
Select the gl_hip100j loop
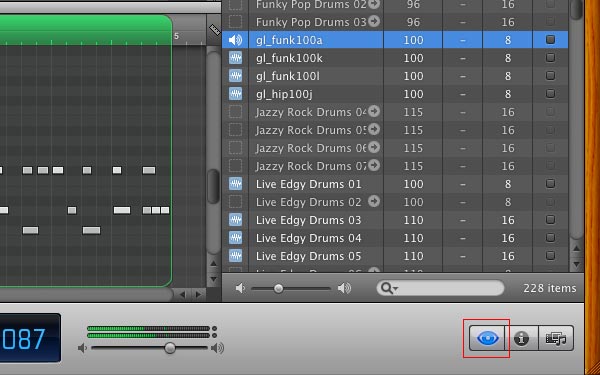tap(284, 94)
